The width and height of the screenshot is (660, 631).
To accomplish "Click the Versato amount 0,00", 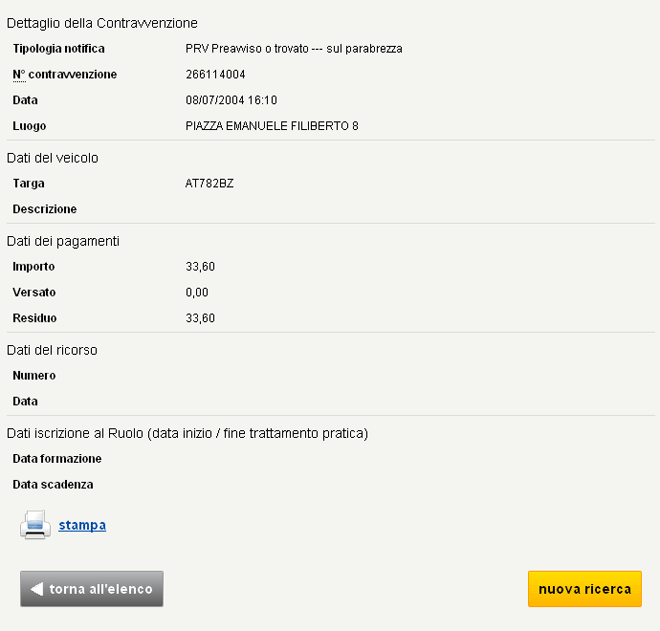I will coord(198,293).
